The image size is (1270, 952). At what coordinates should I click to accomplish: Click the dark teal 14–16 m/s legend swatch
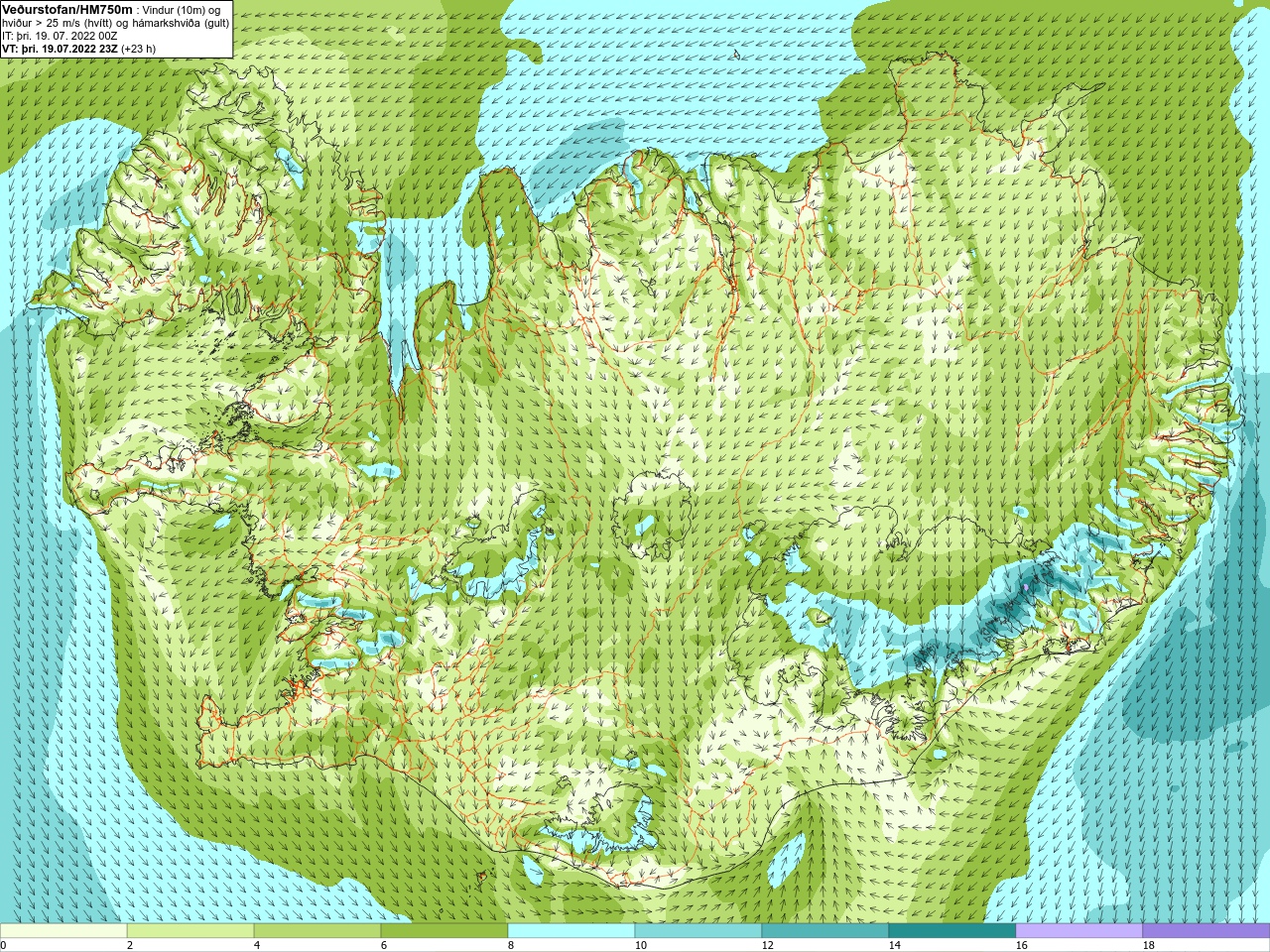tap(952, 931)
